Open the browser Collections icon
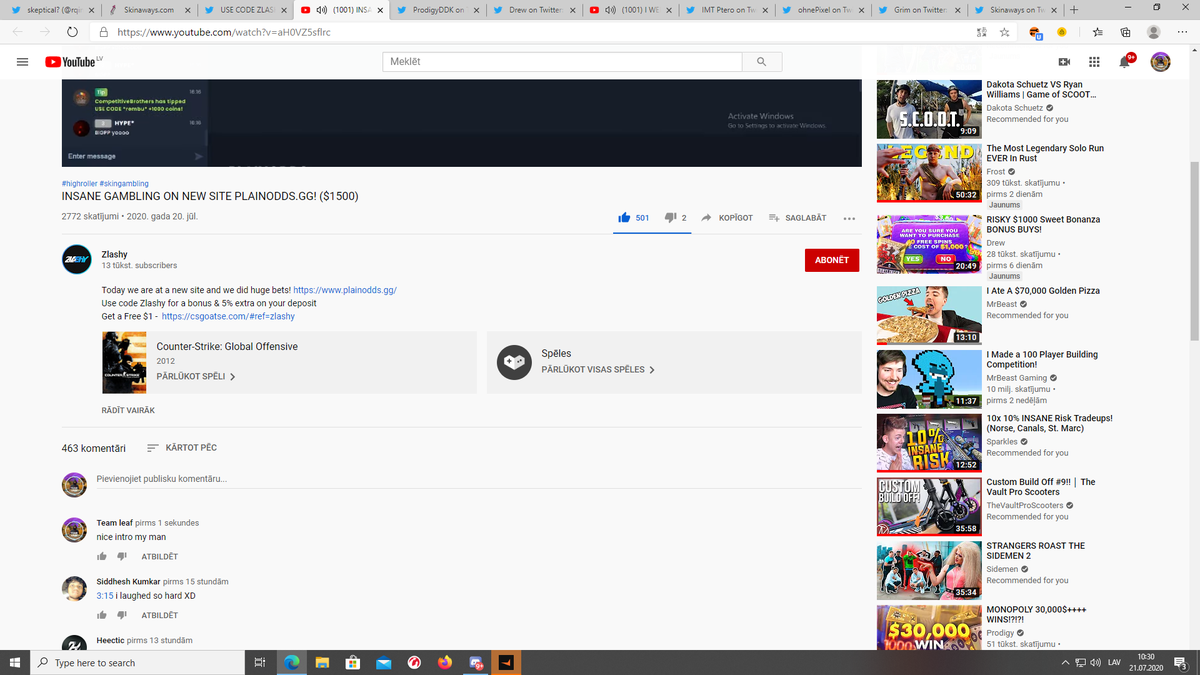 pos(1125,32)
